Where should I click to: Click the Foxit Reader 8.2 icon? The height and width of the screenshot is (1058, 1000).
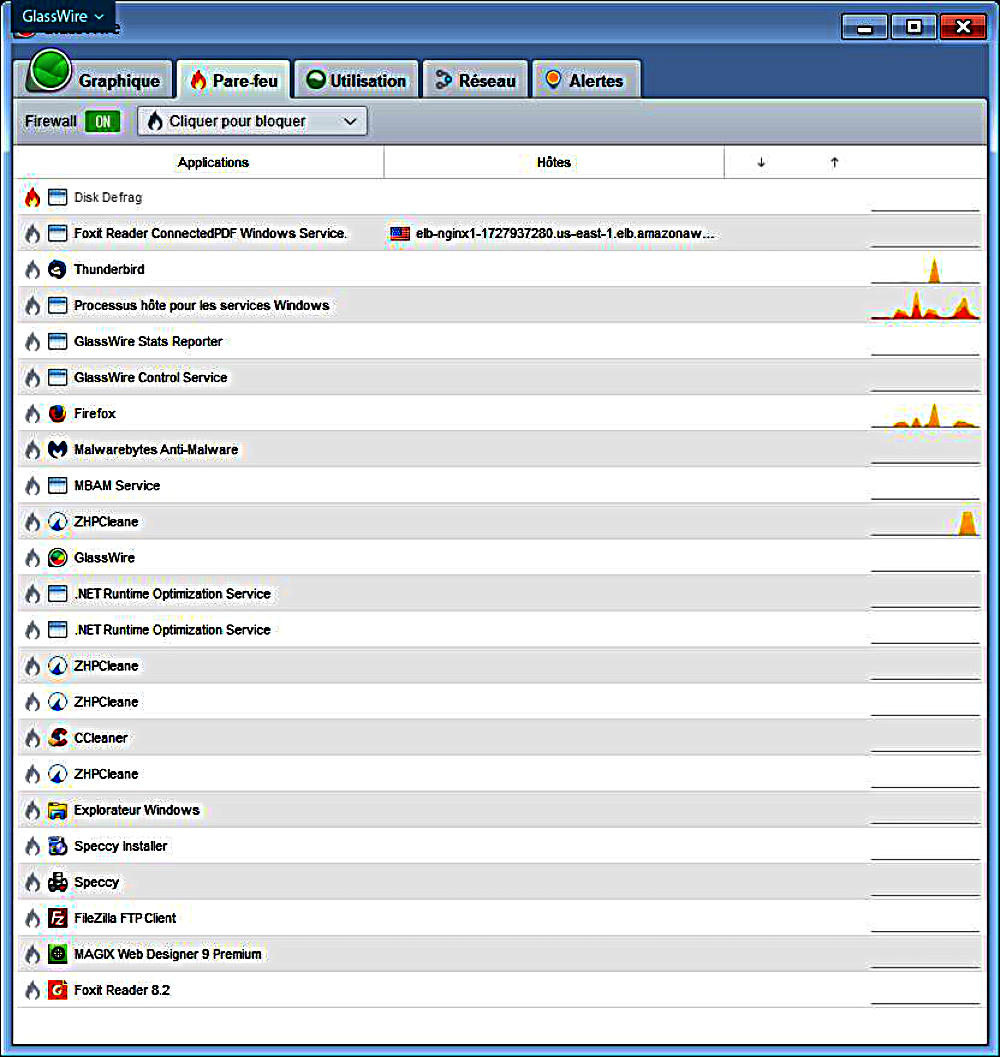tap(58, 991)
